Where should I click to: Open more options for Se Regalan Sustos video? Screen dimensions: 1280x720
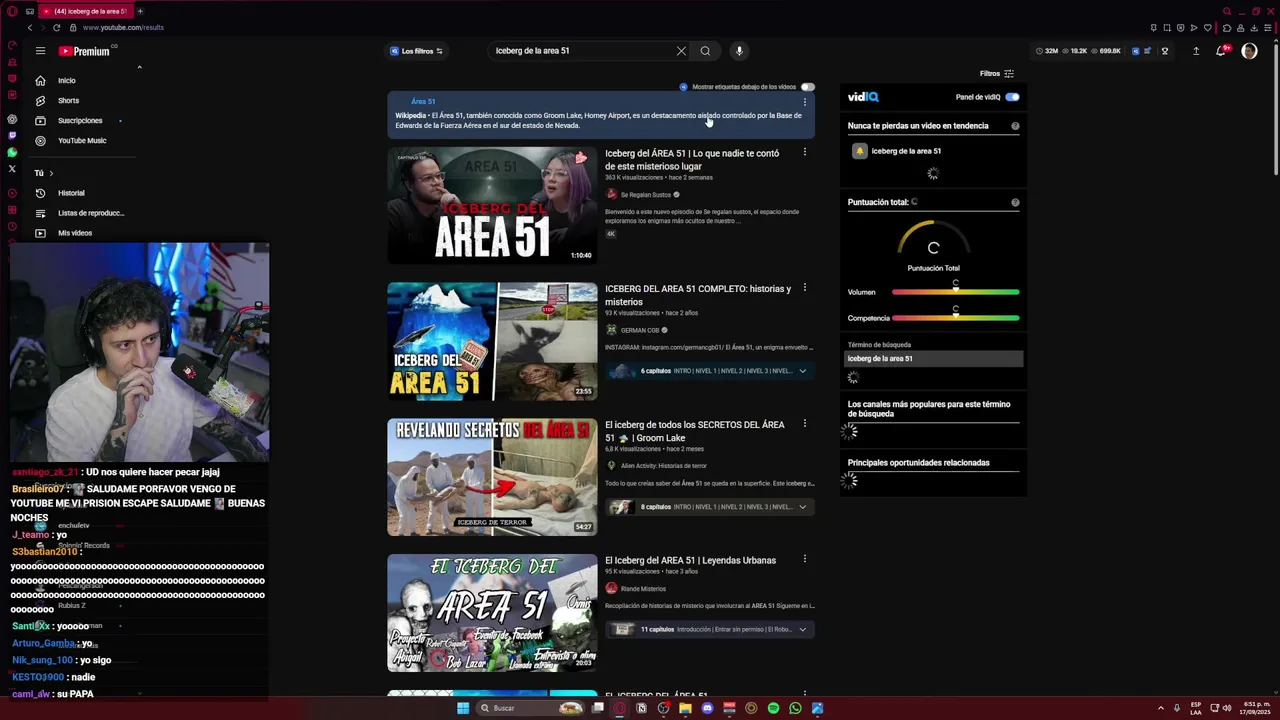pos(805,153)
